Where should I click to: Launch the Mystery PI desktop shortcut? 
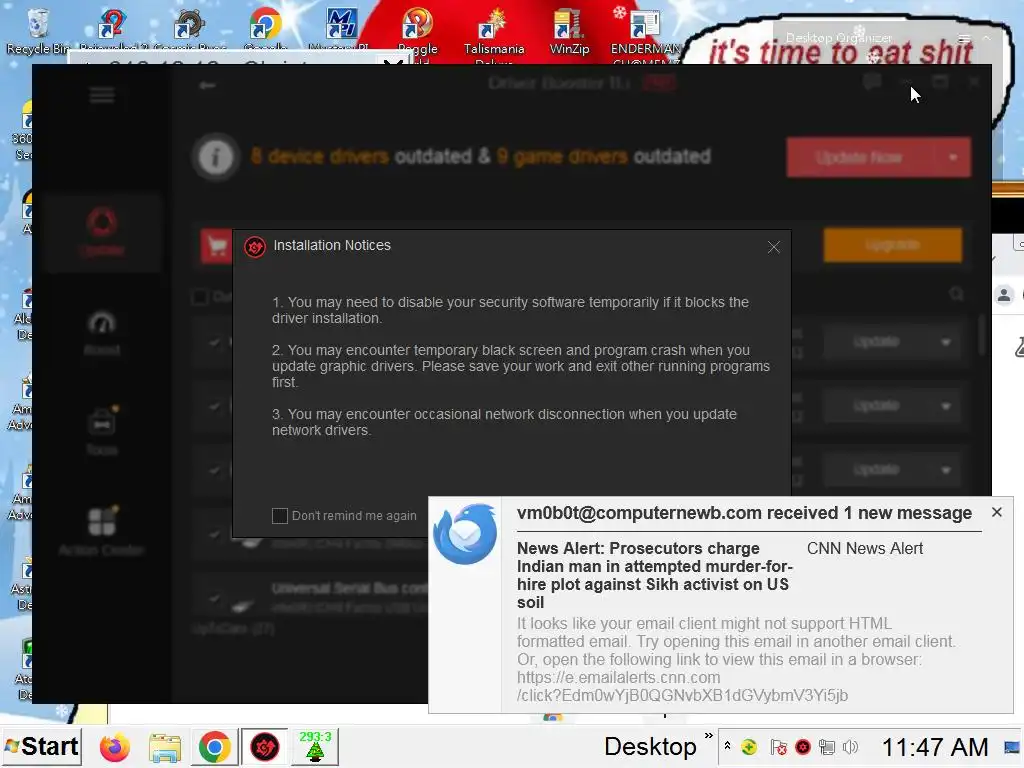342,29
